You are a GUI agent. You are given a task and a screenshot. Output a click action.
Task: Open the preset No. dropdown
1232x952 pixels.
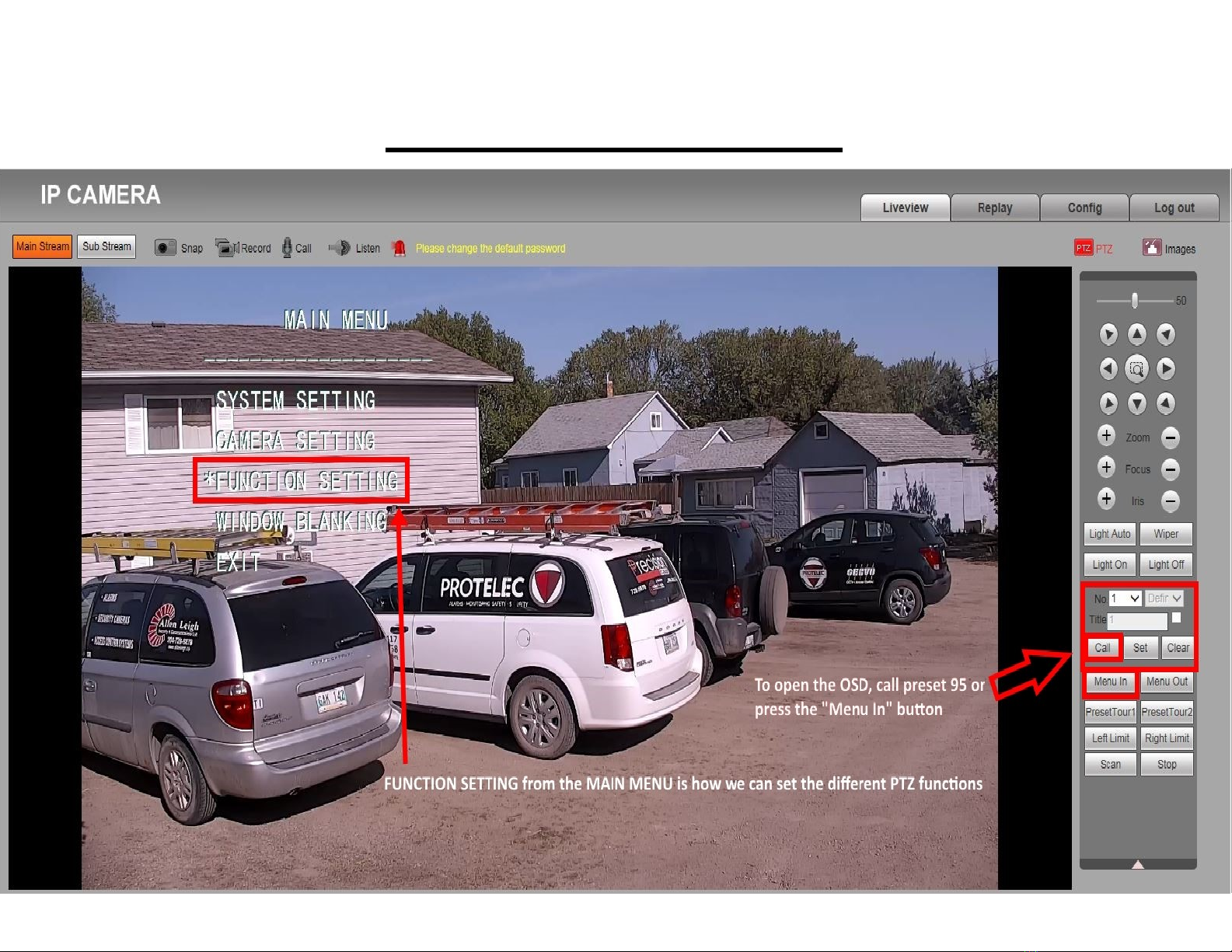(x=1125, y=598)
